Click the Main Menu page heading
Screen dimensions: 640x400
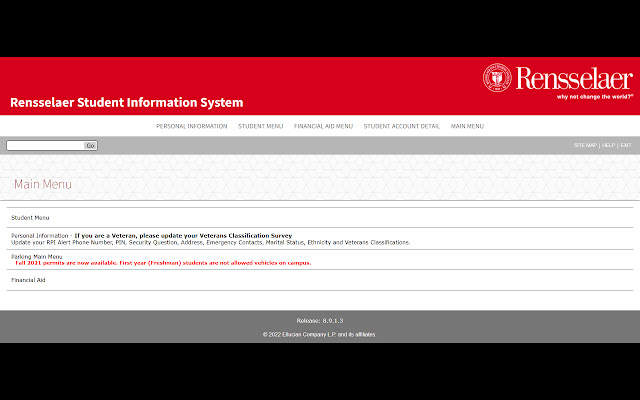[x=43, y=184]
